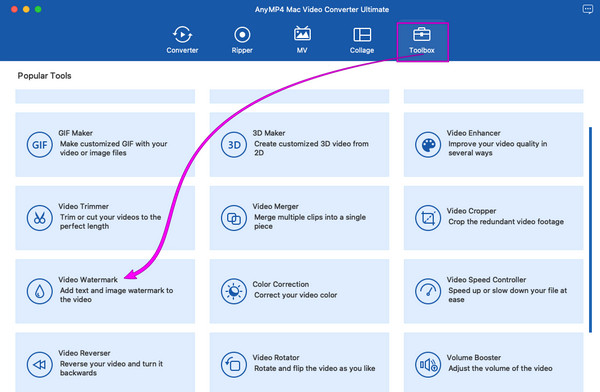Open the GIF Maker tool title
The height and width of the screenshot is (392, 600).
(x=75, y=133)
